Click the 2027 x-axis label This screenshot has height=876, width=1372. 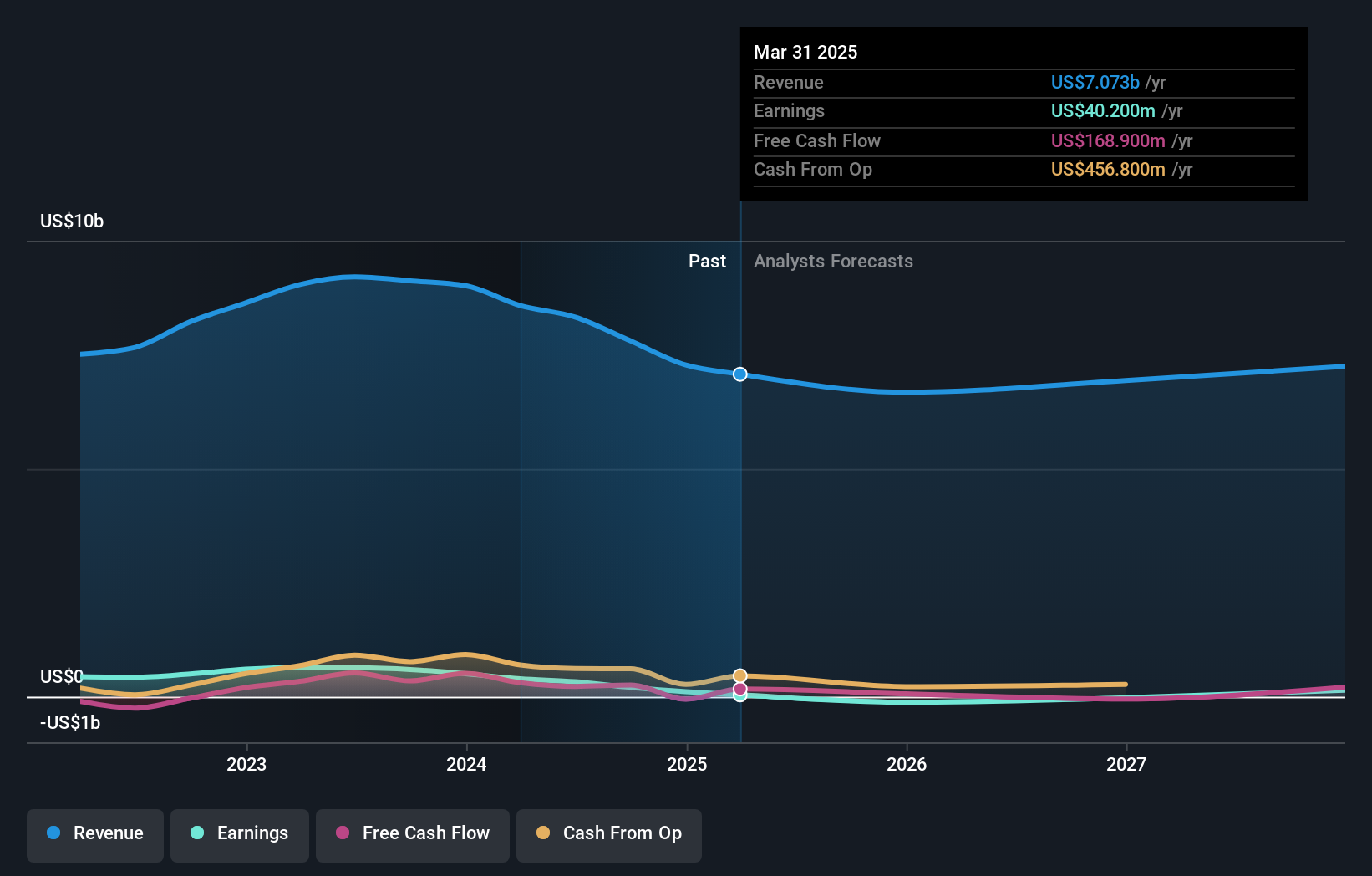click(x=1126, y=765)
